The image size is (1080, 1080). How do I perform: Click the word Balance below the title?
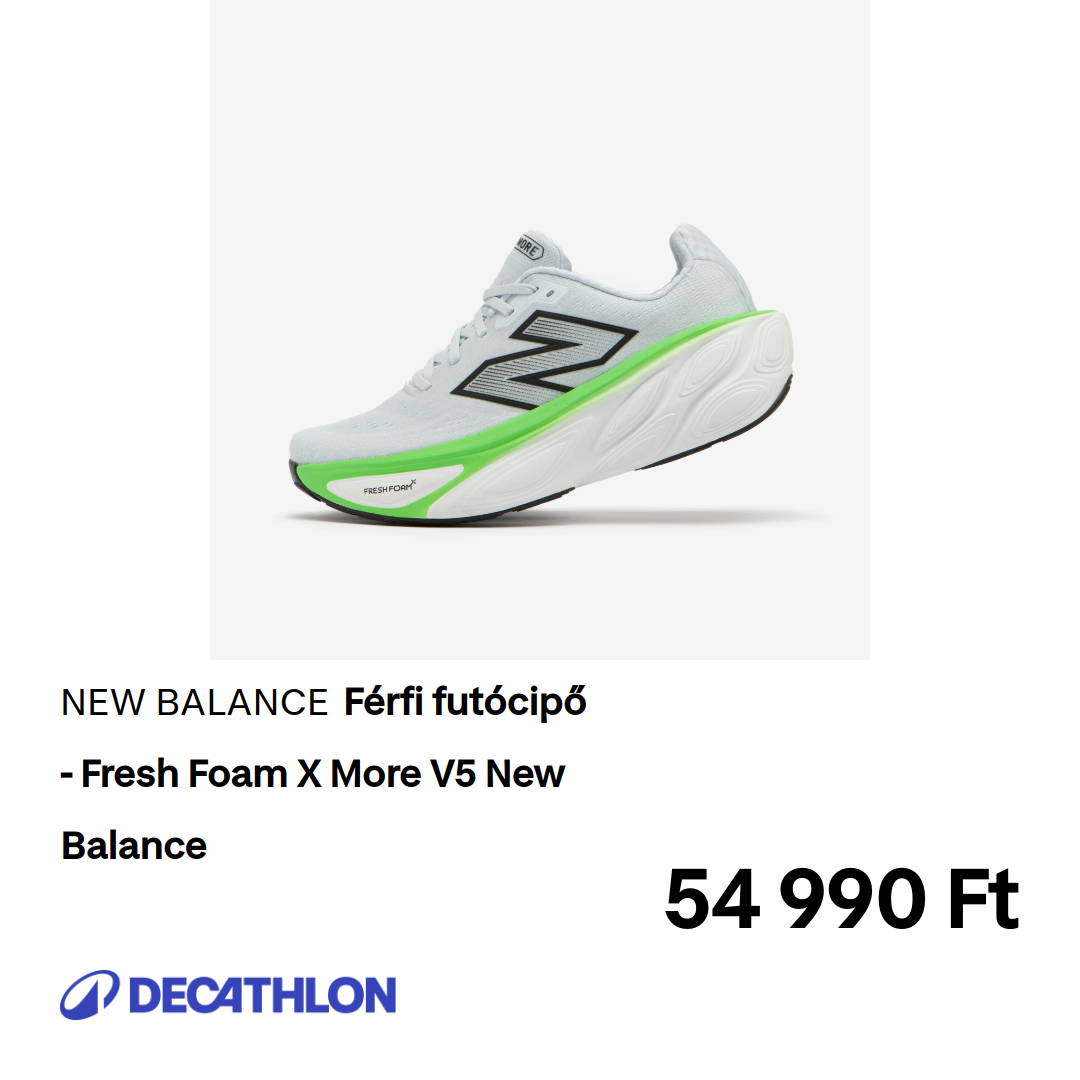pyautogui.click(x=134, y=846)
